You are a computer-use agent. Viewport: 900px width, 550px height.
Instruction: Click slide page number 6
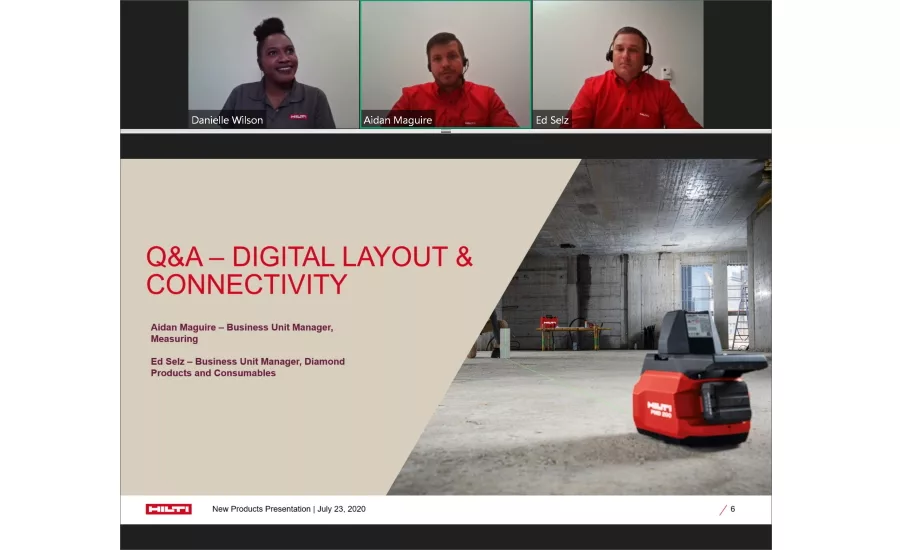732,509
